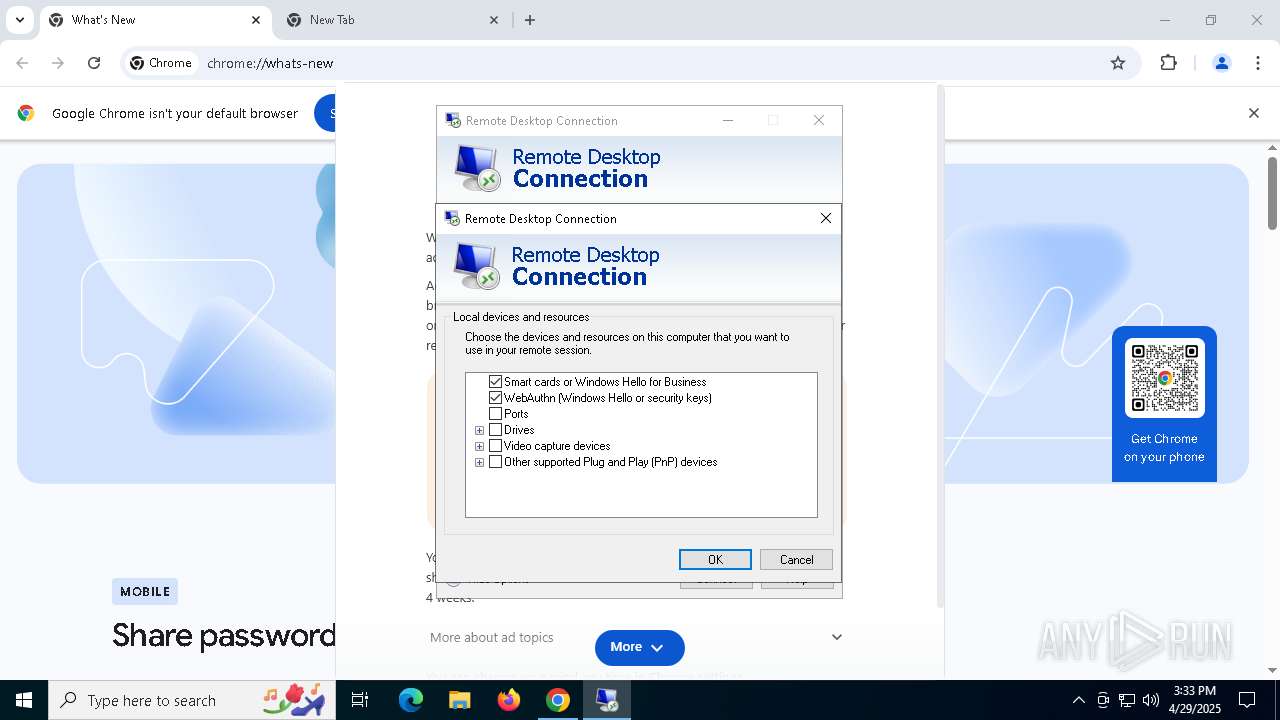Tick the Drives checkbox
This screenshot has height=720, width=1280.
(x=495, y=430)
